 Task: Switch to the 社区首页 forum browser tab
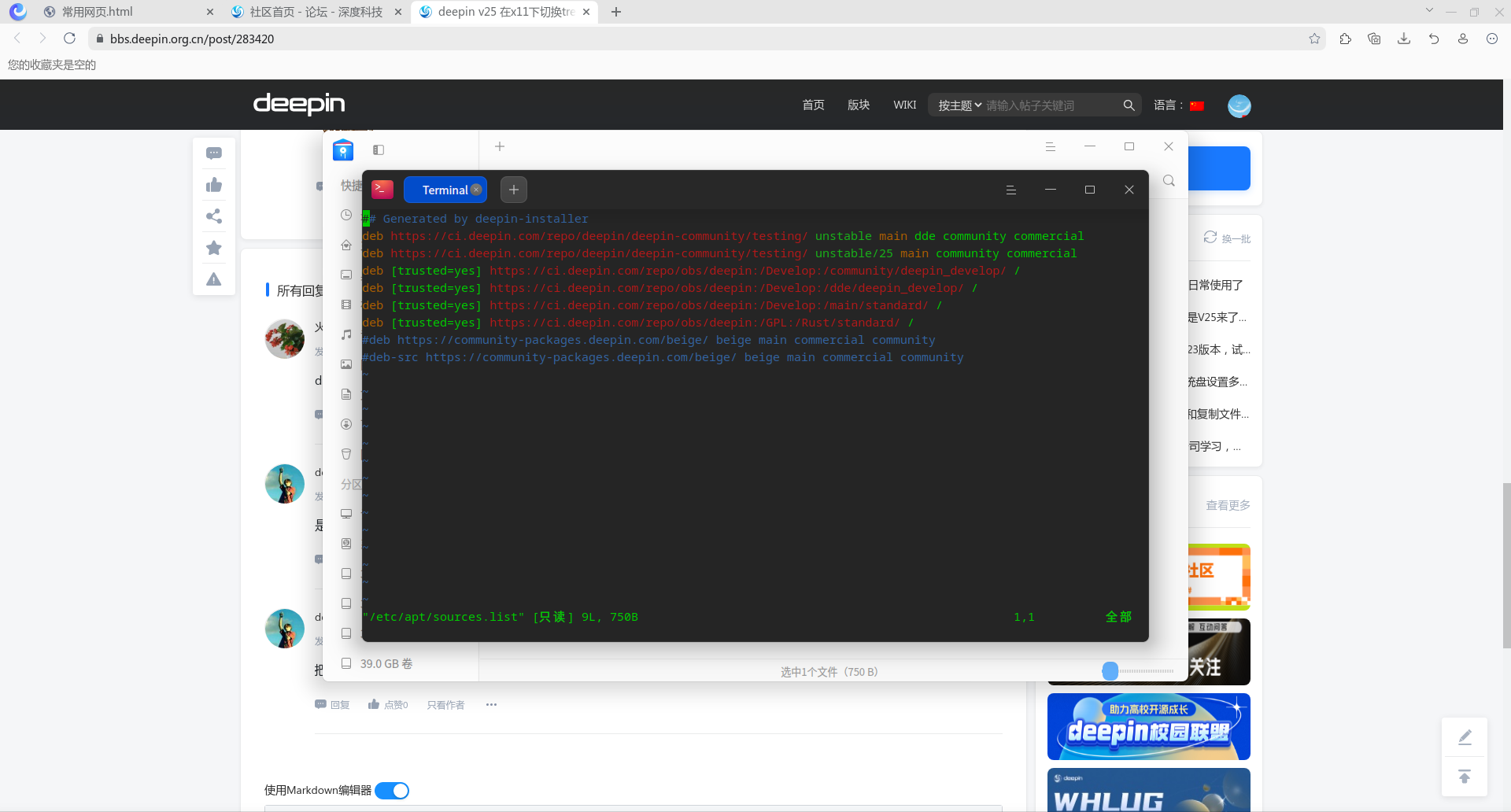point(316,12)
